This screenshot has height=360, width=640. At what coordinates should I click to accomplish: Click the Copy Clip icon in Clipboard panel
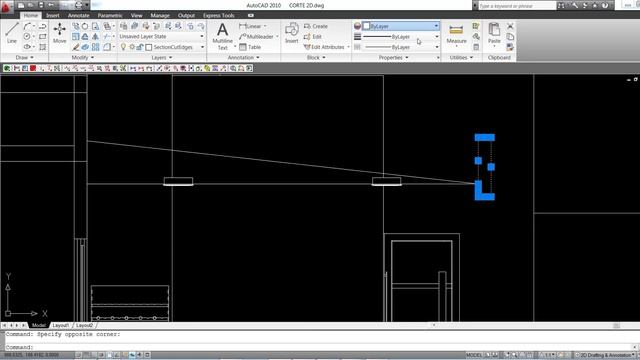point(510,37)
